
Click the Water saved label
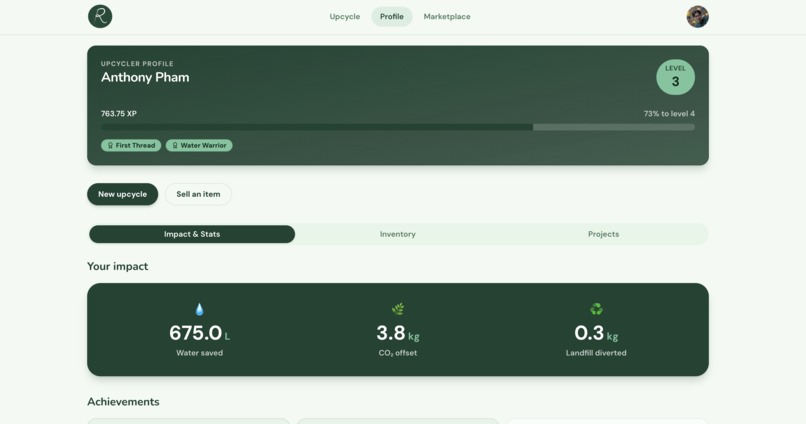[199, 353]
